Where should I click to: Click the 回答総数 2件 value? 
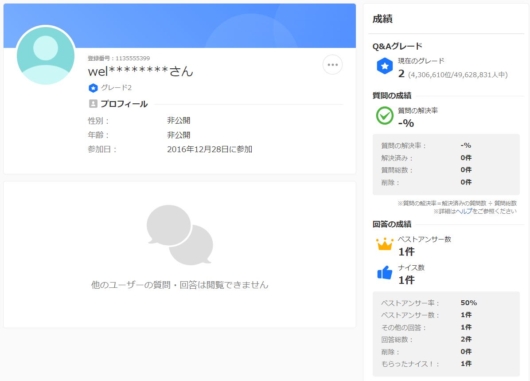tap(466, 339)
